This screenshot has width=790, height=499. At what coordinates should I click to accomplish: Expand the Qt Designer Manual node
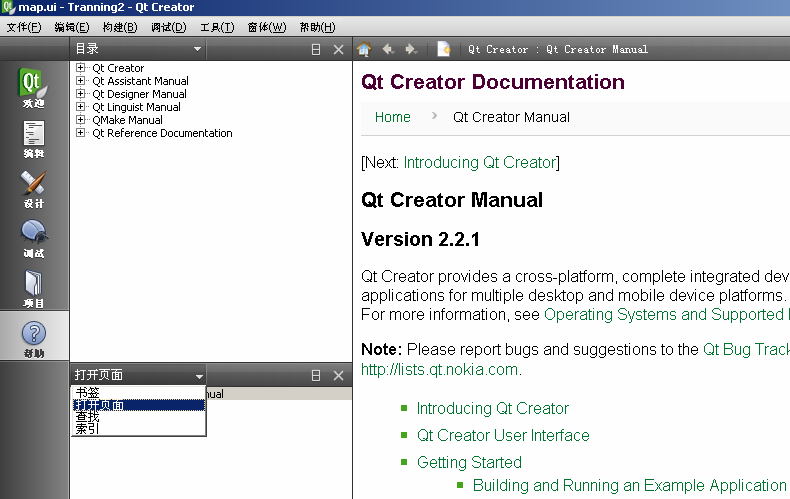(x=80, y=94)
